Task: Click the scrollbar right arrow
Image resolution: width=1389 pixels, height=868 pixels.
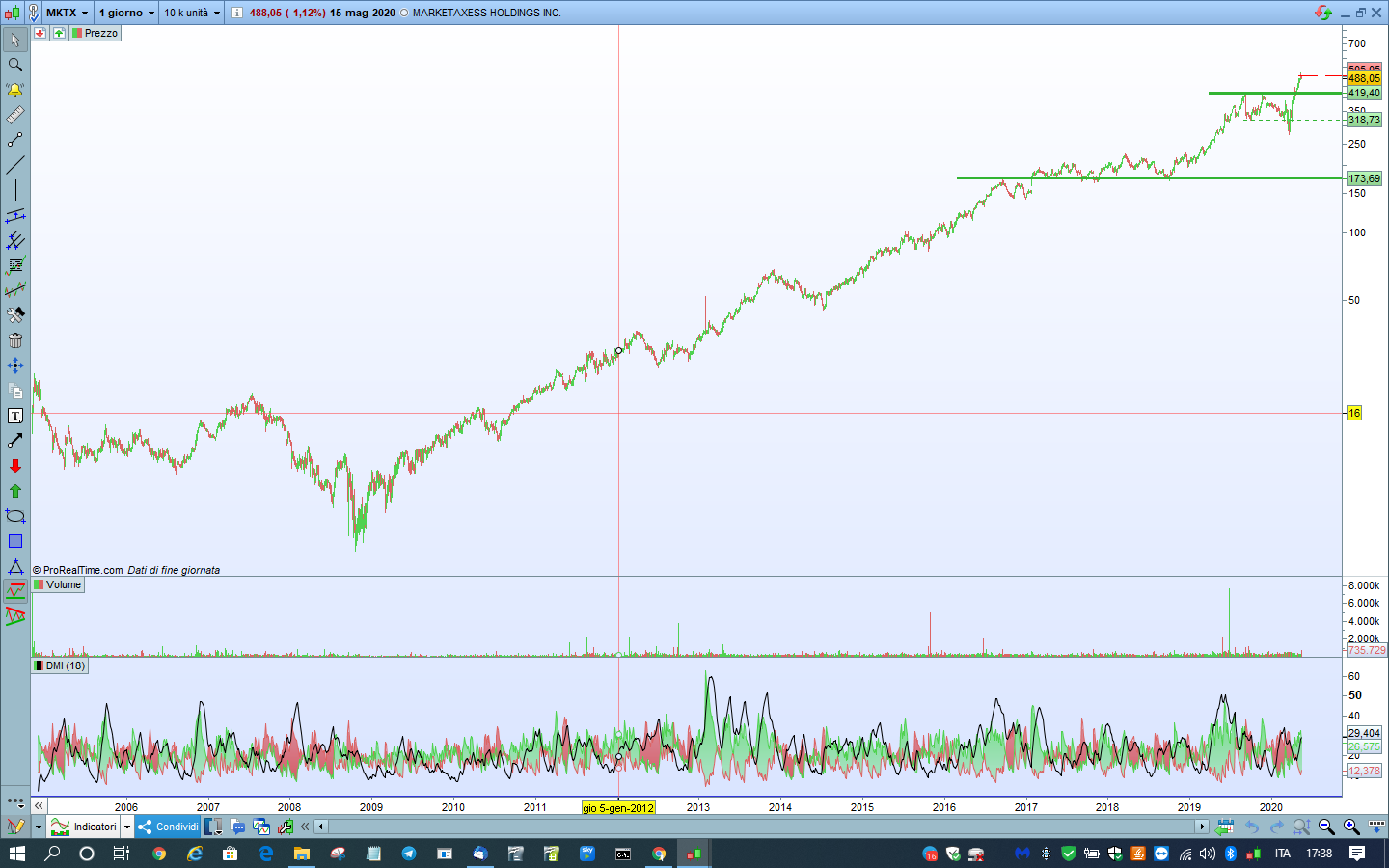Action: pyautogui.click(x=1202, y=827)
